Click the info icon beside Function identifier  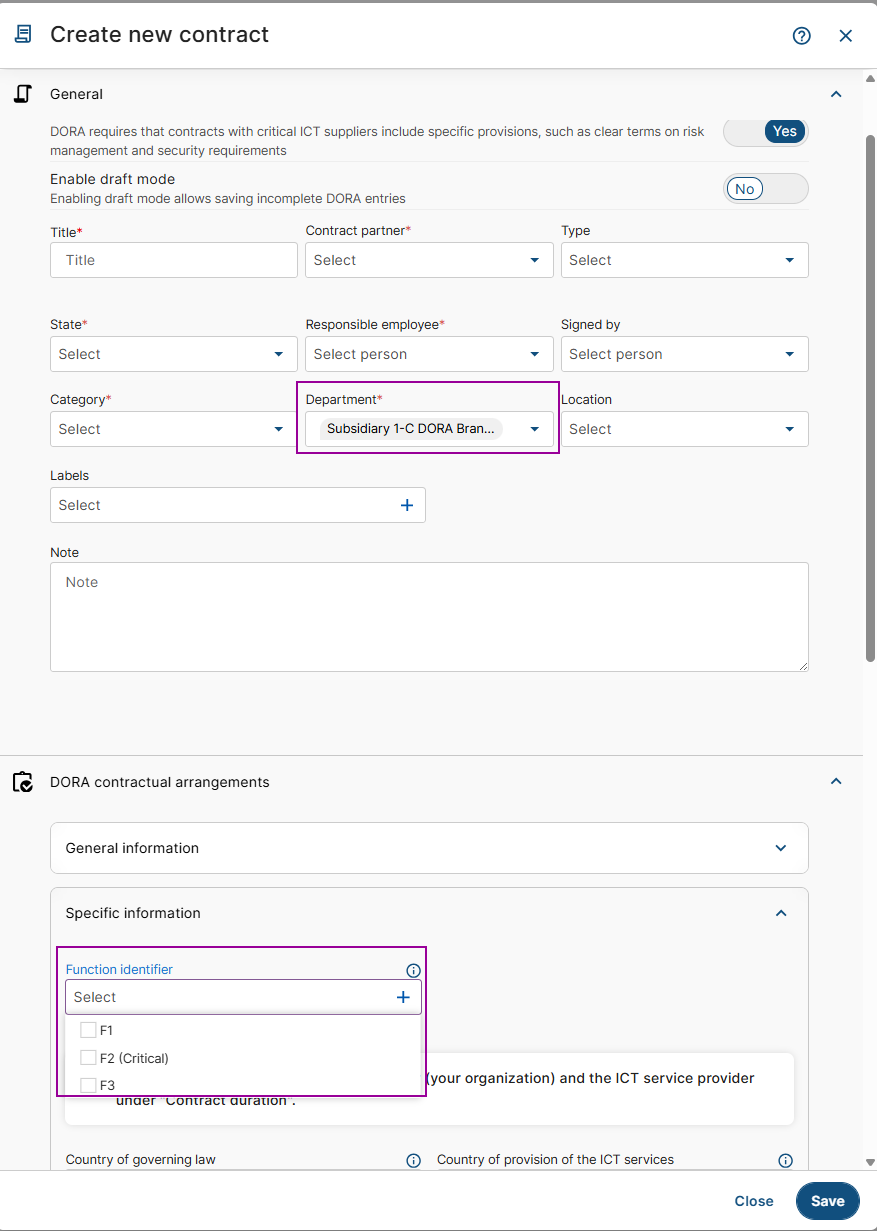click(x=413, y=970)
